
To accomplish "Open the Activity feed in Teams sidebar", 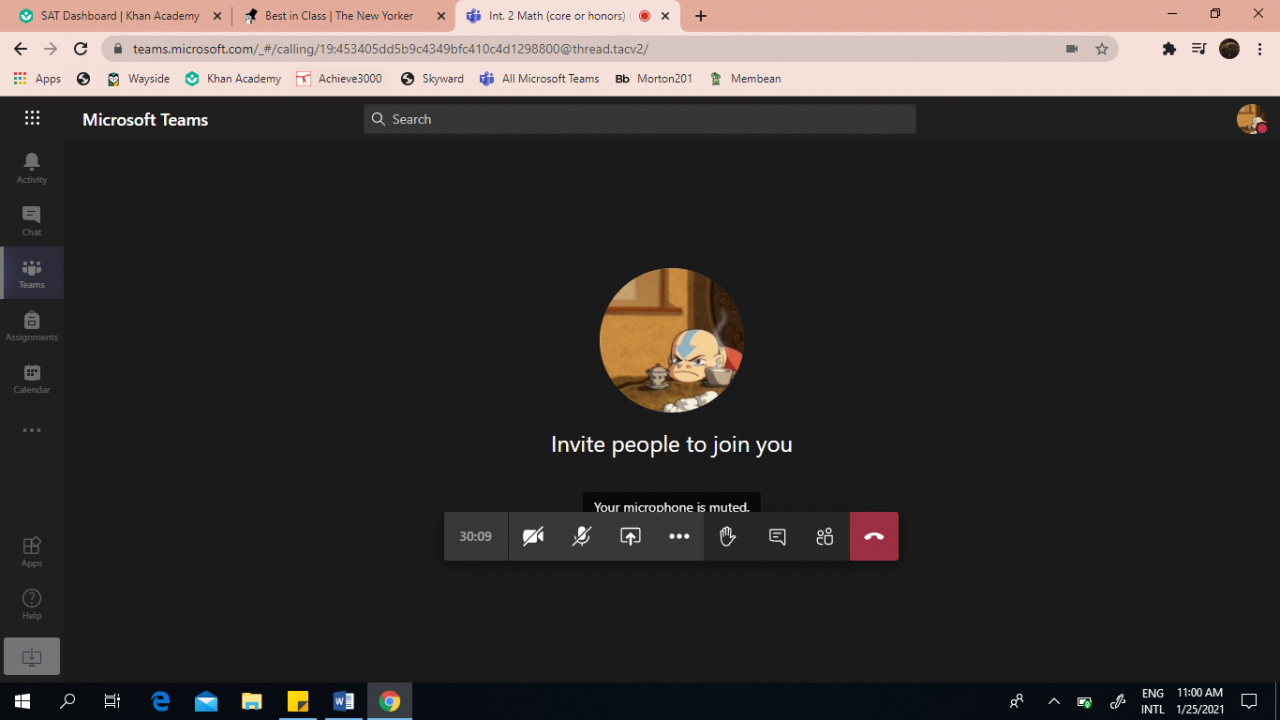I will 32,168.
